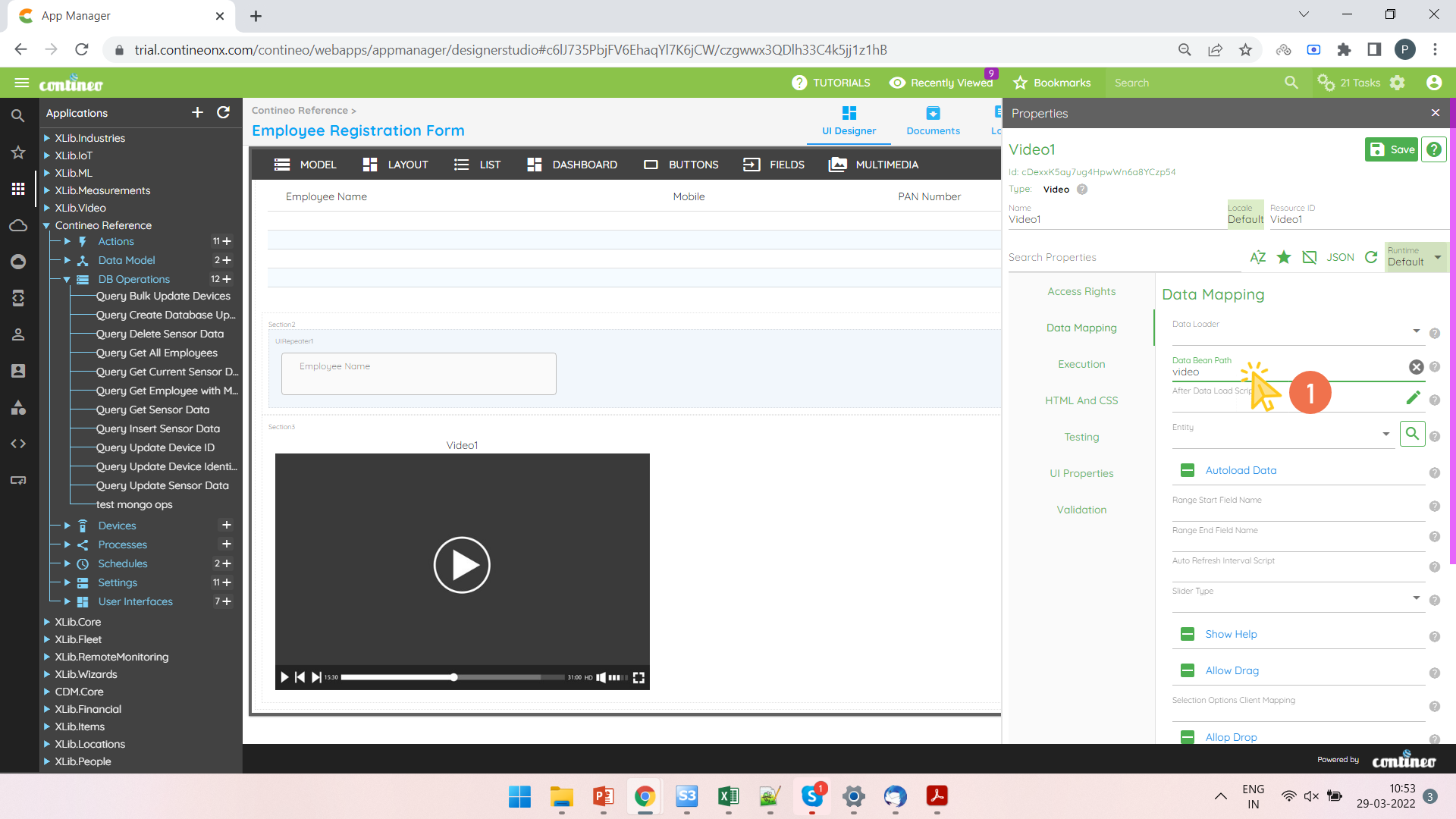Open the Slider Type dropdown

coord(1415,598)
